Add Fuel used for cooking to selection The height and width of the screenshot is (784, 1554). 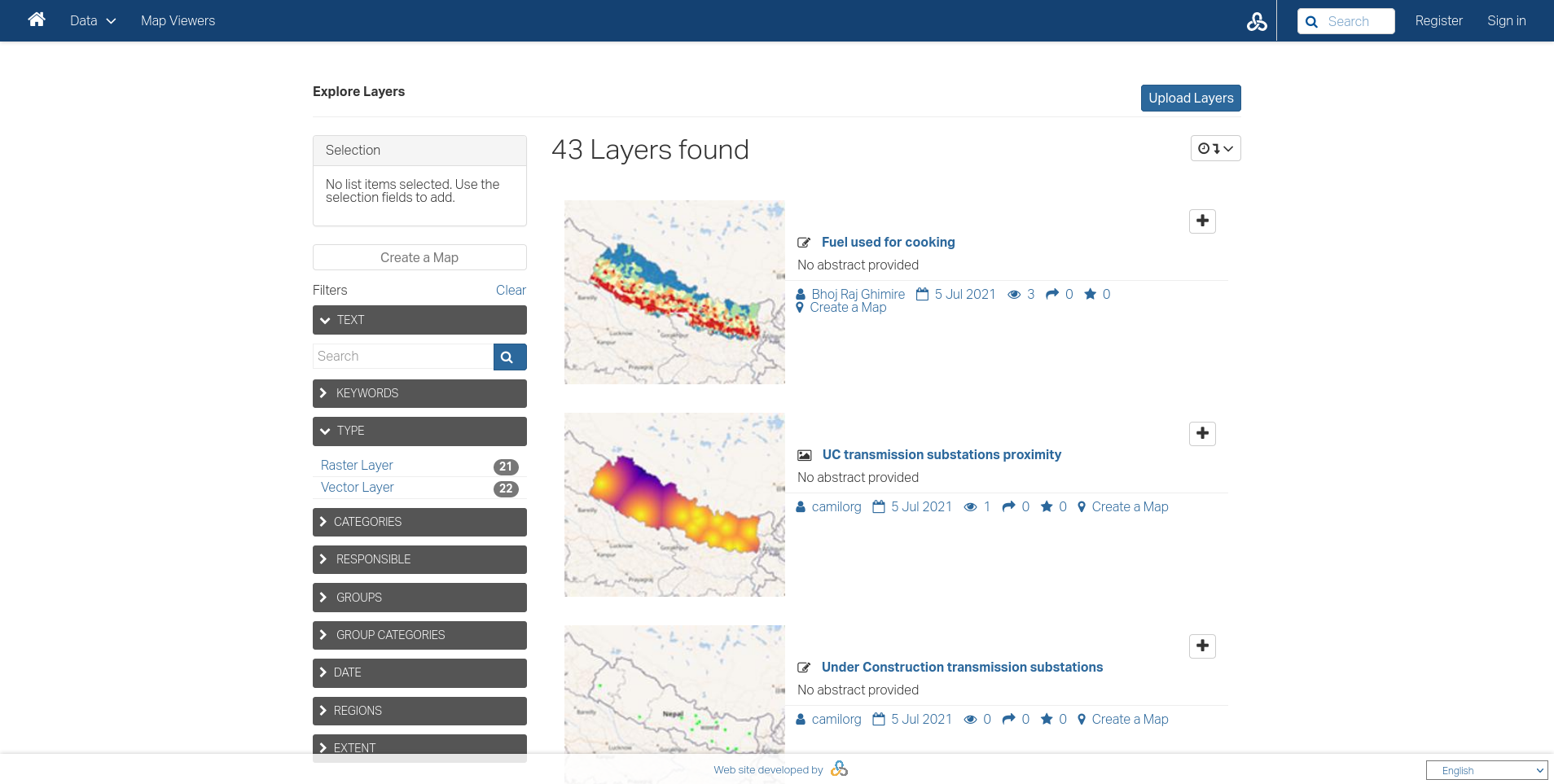[1201, 221]
